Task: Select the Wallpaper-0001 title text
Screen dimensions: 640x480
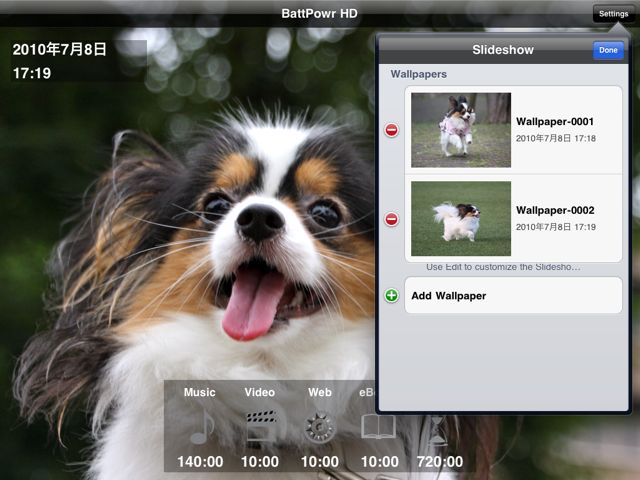Action: 555,122
